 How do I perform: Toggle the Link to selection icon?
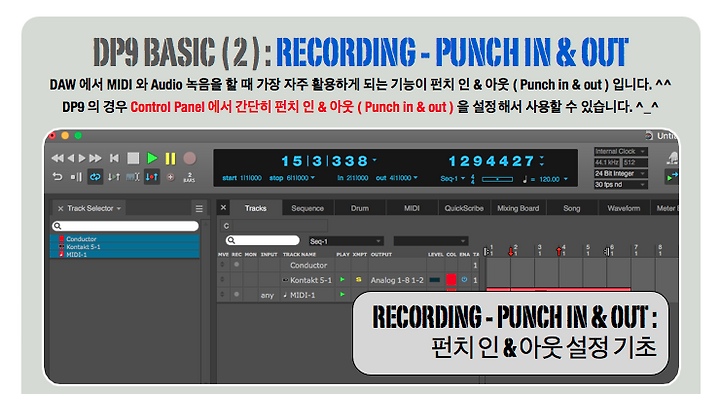pos(133,177)
